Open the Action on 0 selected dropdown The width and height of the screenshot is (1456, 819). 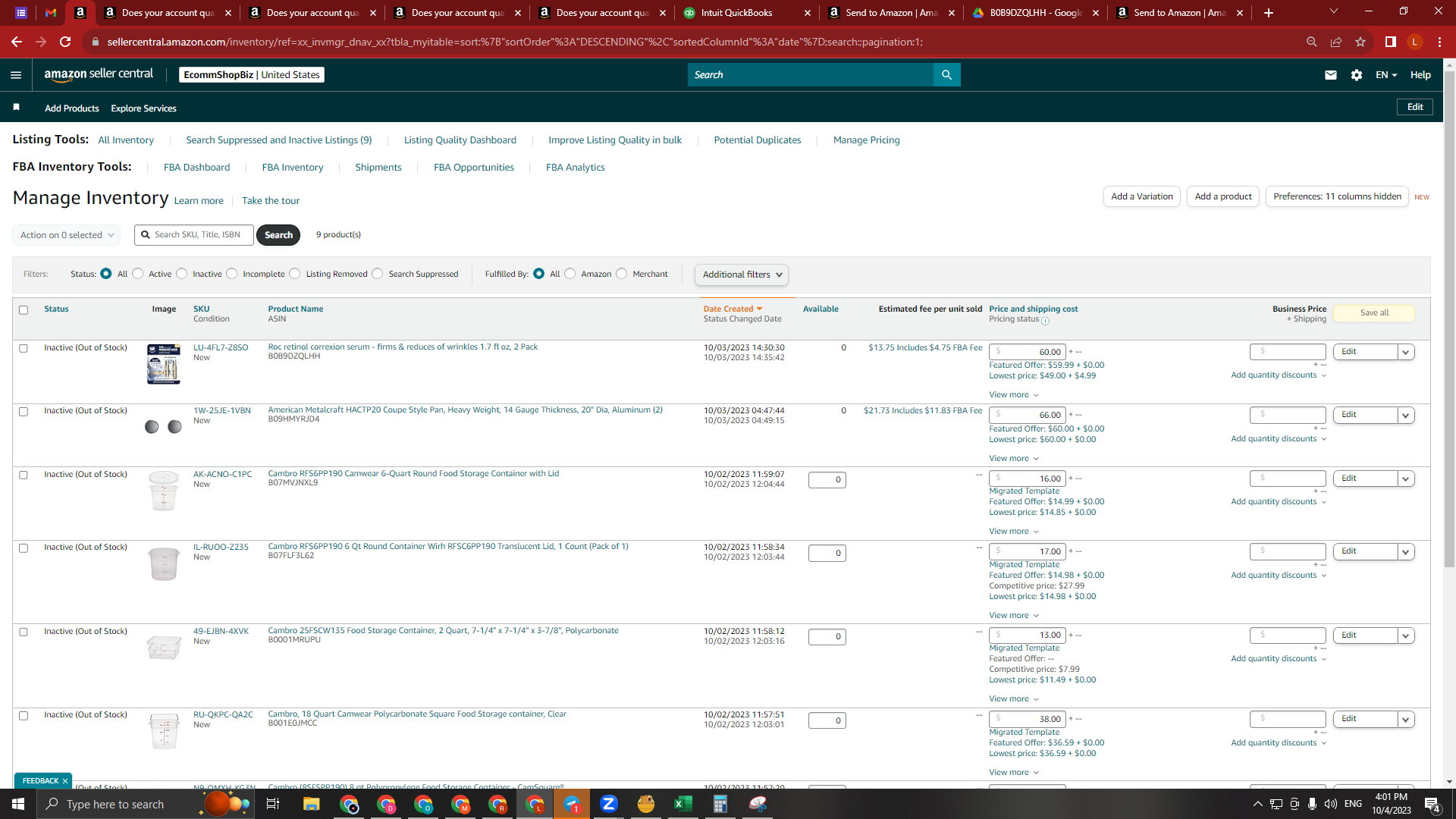[x=67, y=235]
